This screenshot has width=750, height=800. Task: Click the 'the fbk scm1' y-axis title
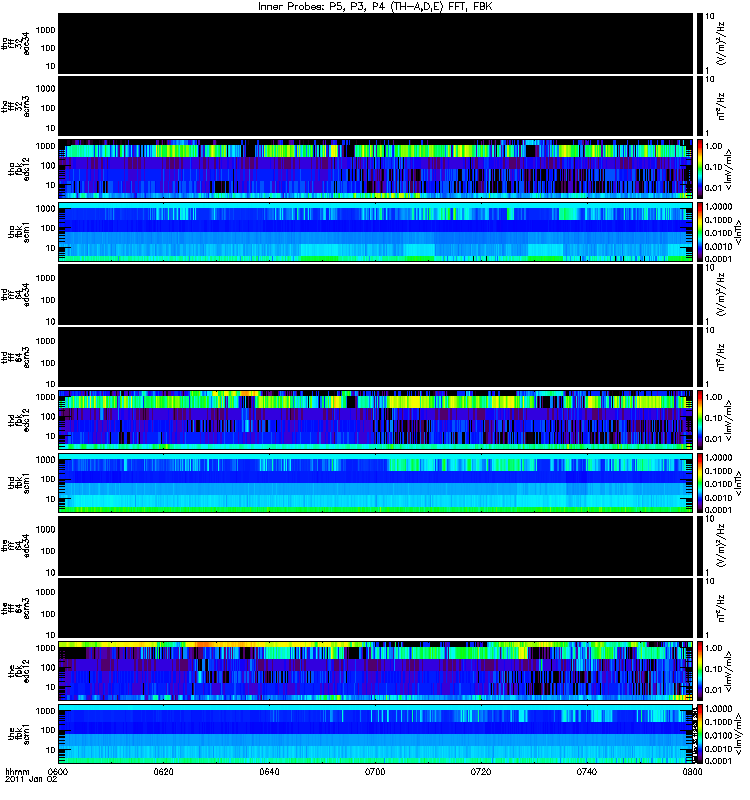(19, 734)
